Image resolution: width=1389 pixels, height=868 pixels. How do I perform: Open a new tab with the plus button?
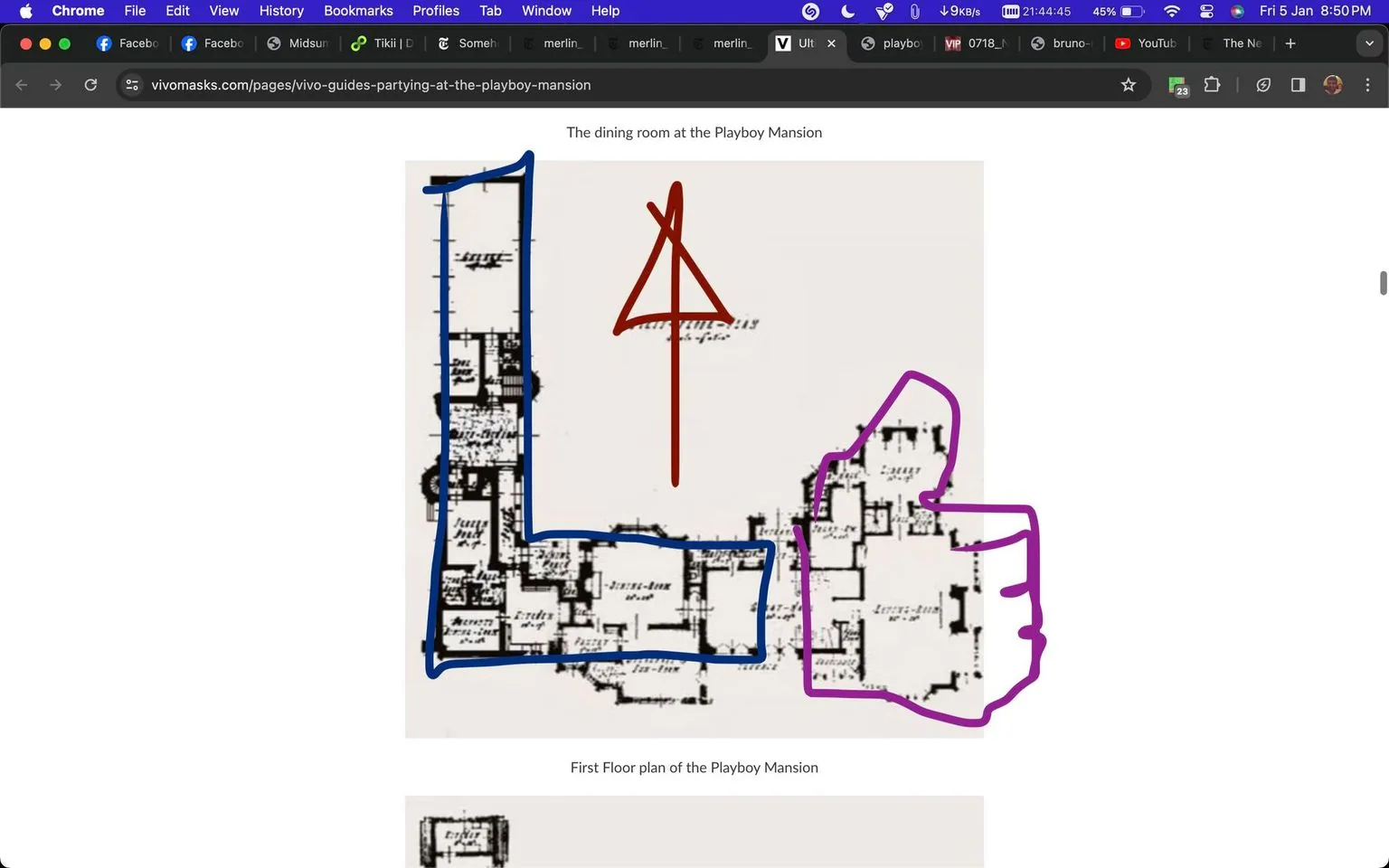[1290, 42]
